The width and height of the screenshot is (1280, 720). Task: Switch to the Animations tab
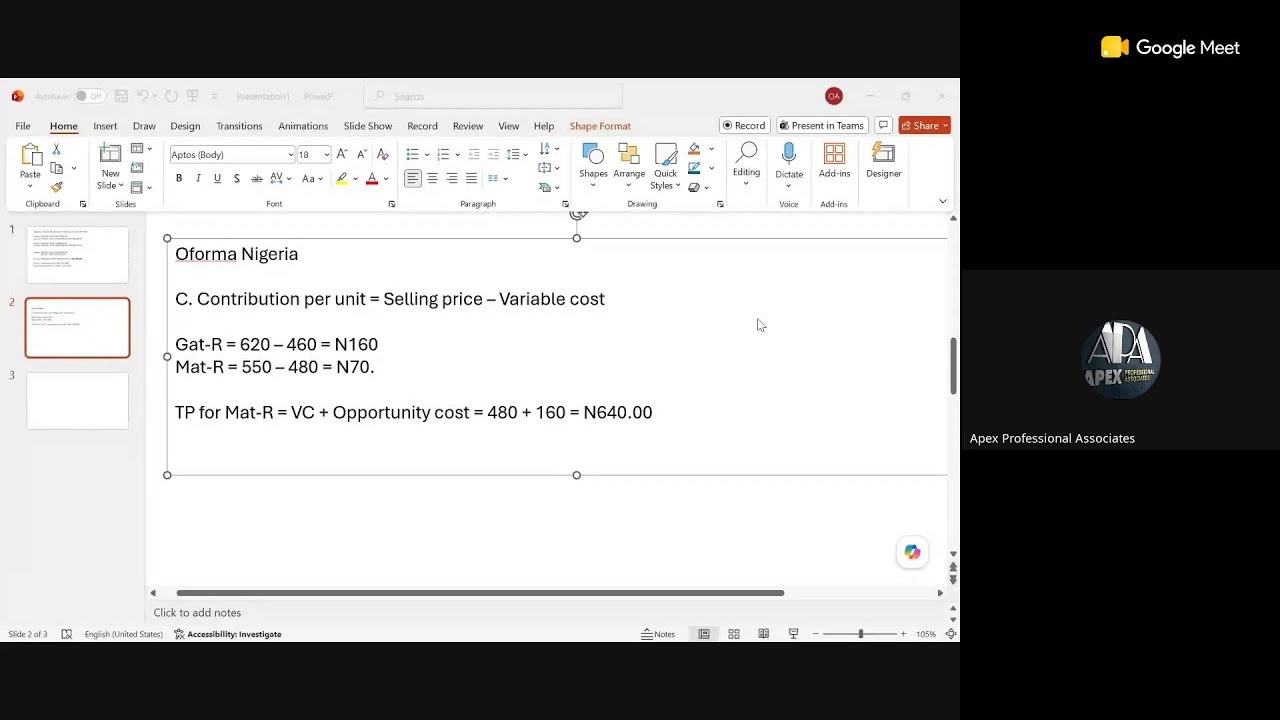[303, 126]
